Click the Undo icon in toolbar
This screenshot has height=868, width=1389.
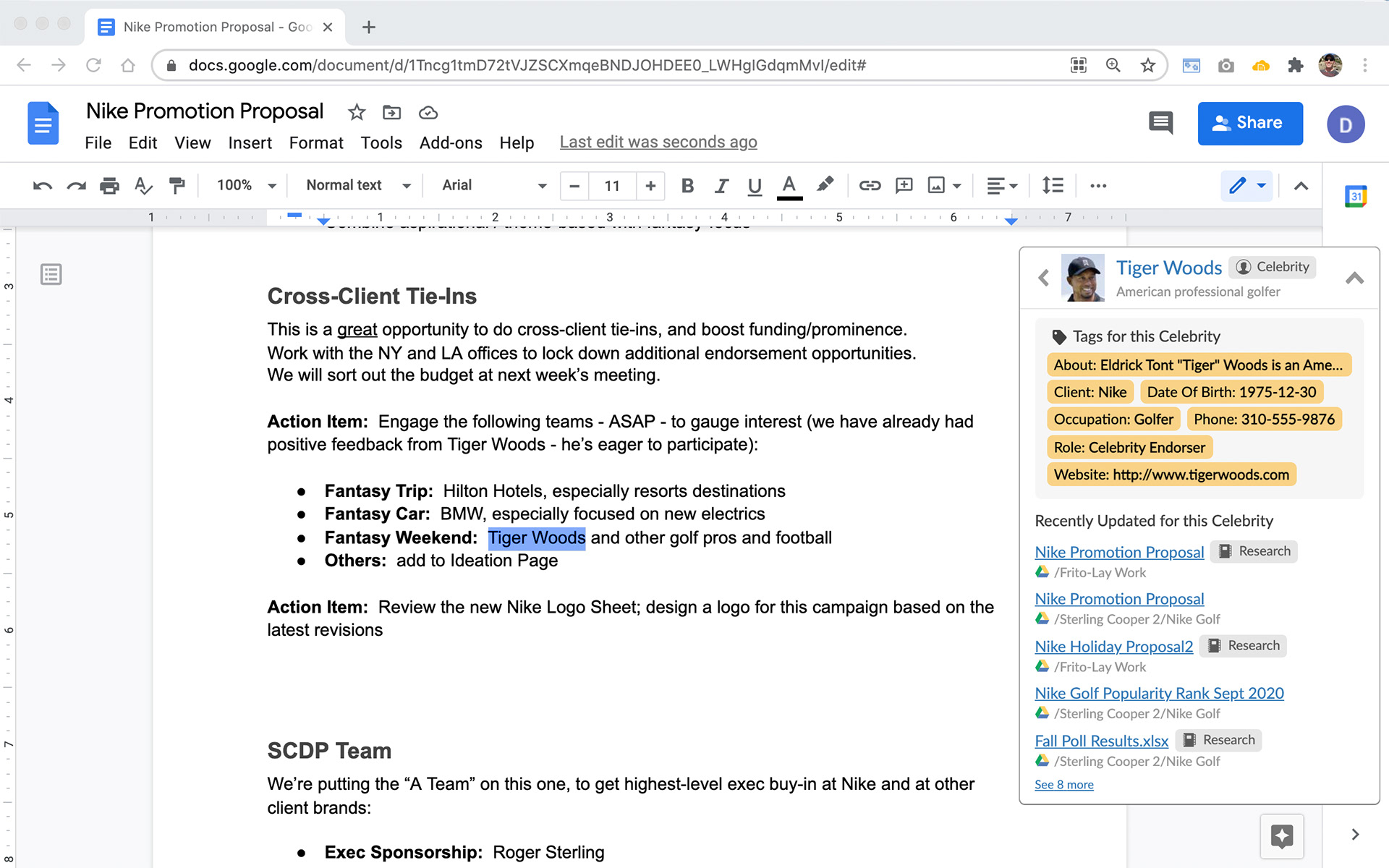(x=43, y=186)
